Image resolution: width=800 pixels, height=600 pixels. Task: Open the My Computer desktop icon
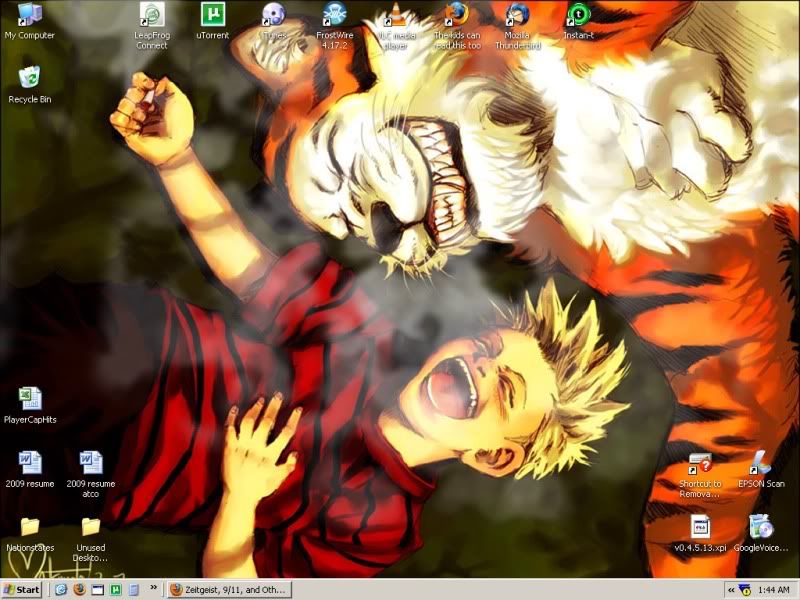coord(30,21)
